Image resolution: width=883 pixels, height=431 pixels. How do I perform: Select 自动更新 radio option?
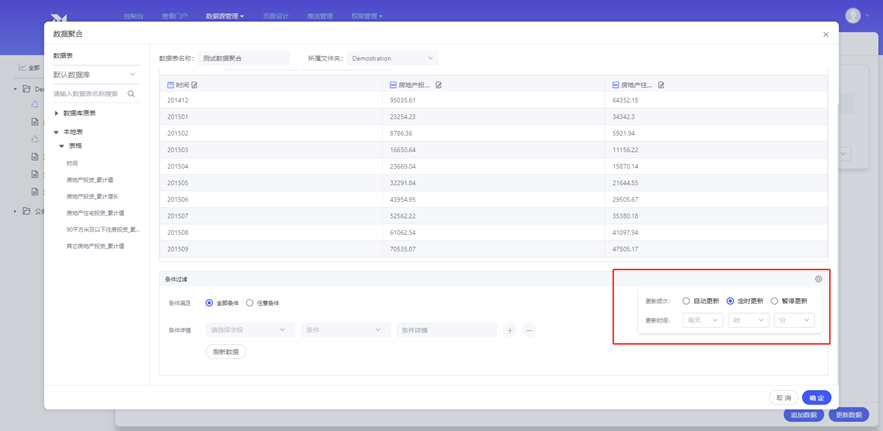pyautogui.click(x=686, y=301)
